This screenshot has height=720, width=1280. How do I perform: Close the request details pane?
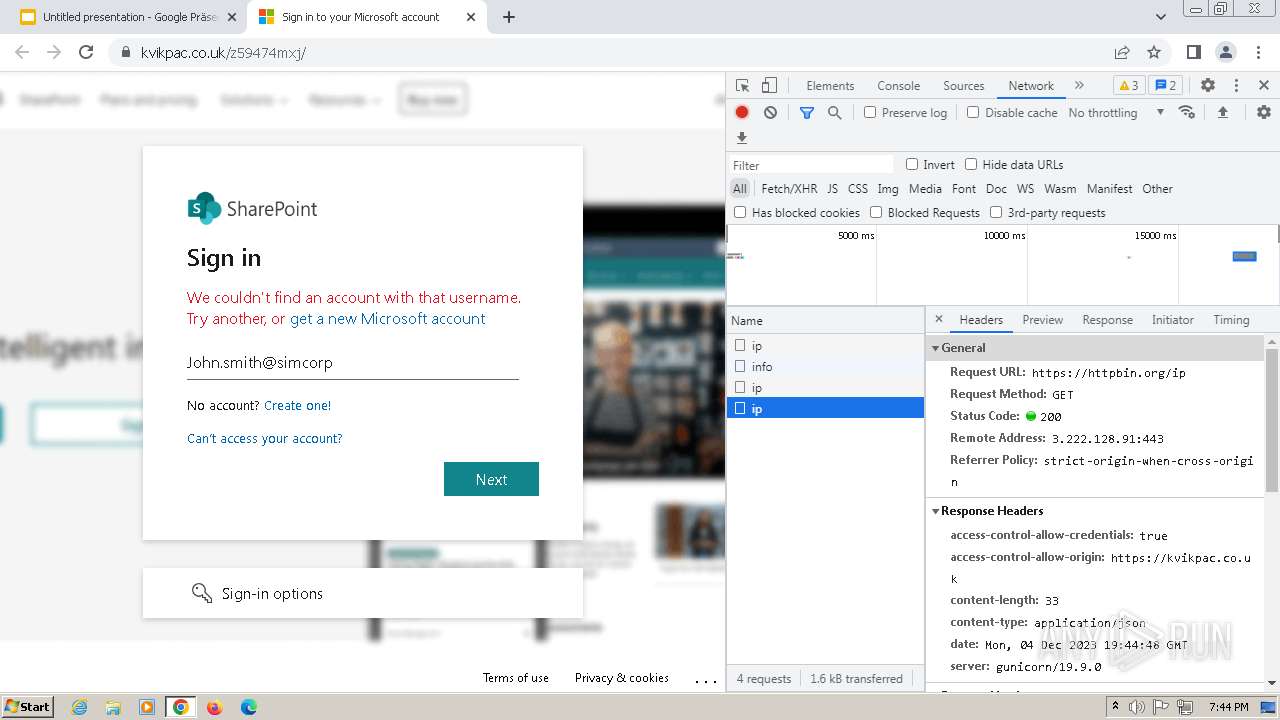click(x=938, y=320)
